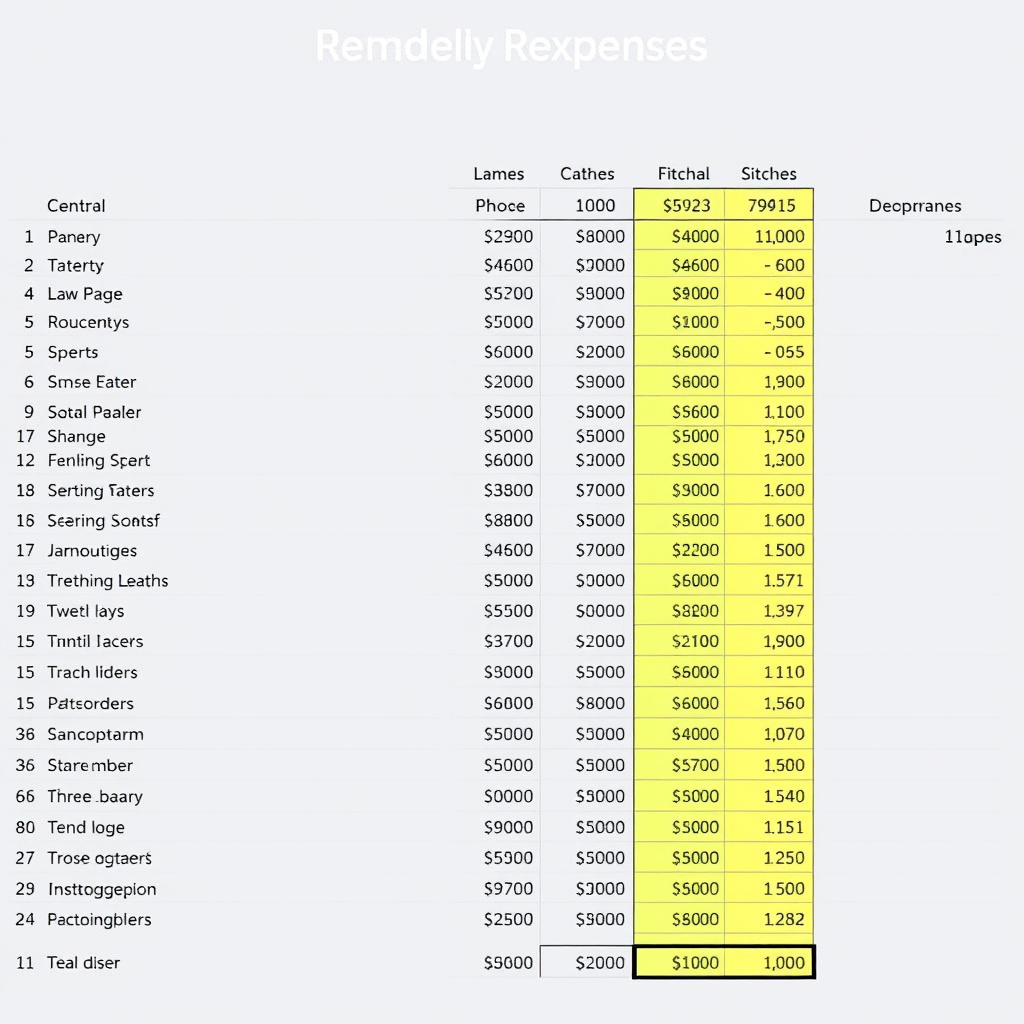The height and width of the screenshot is (1024, 1024).
Task: Select the 'Sancoptarm' row label
Action: [95, 734]
